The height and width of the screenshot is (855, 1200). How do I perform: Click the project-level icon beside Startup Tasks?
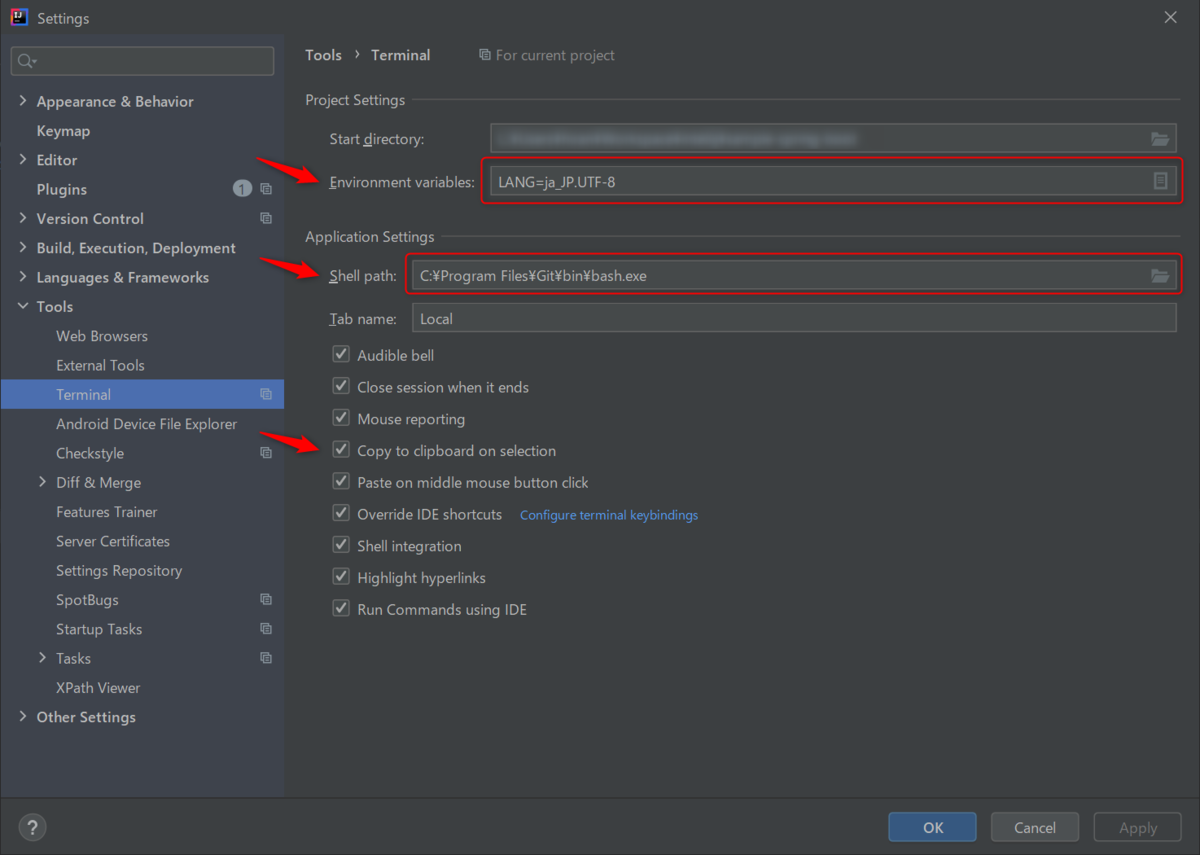tap(266, 629)
